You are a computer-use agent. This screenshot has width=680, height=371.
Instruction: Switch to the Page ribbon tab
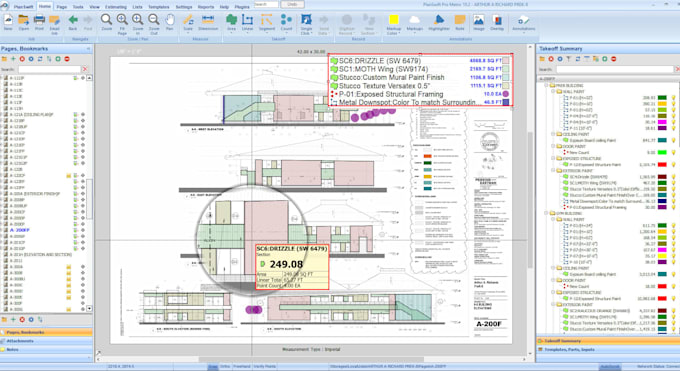click(x=62, y=7)
